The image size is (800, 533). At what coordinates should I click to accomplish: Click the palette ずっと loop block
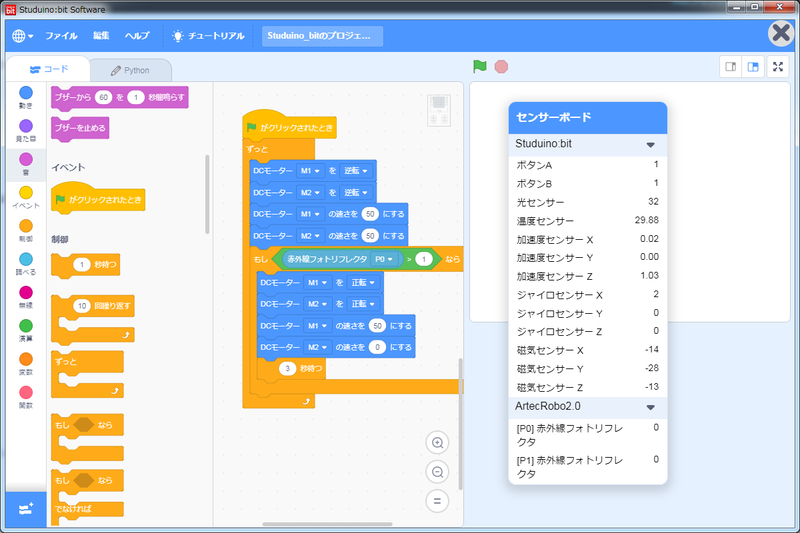tap(87, 374)
